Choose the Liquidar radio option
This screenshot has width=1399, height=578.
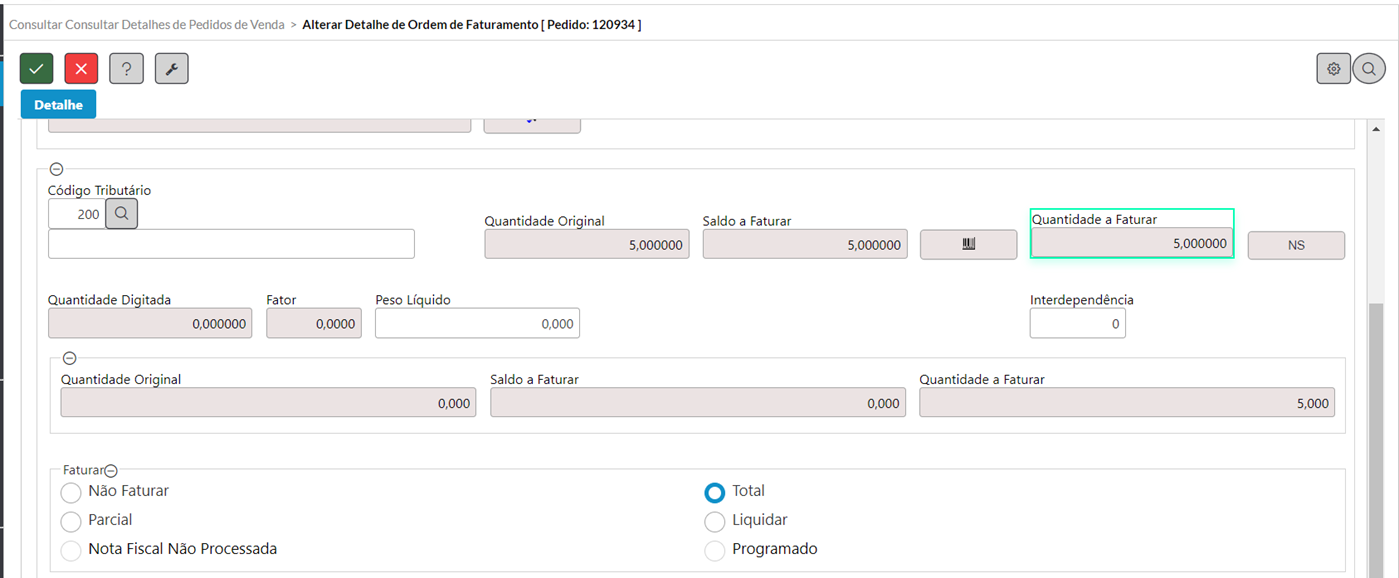tap(714, 522)
